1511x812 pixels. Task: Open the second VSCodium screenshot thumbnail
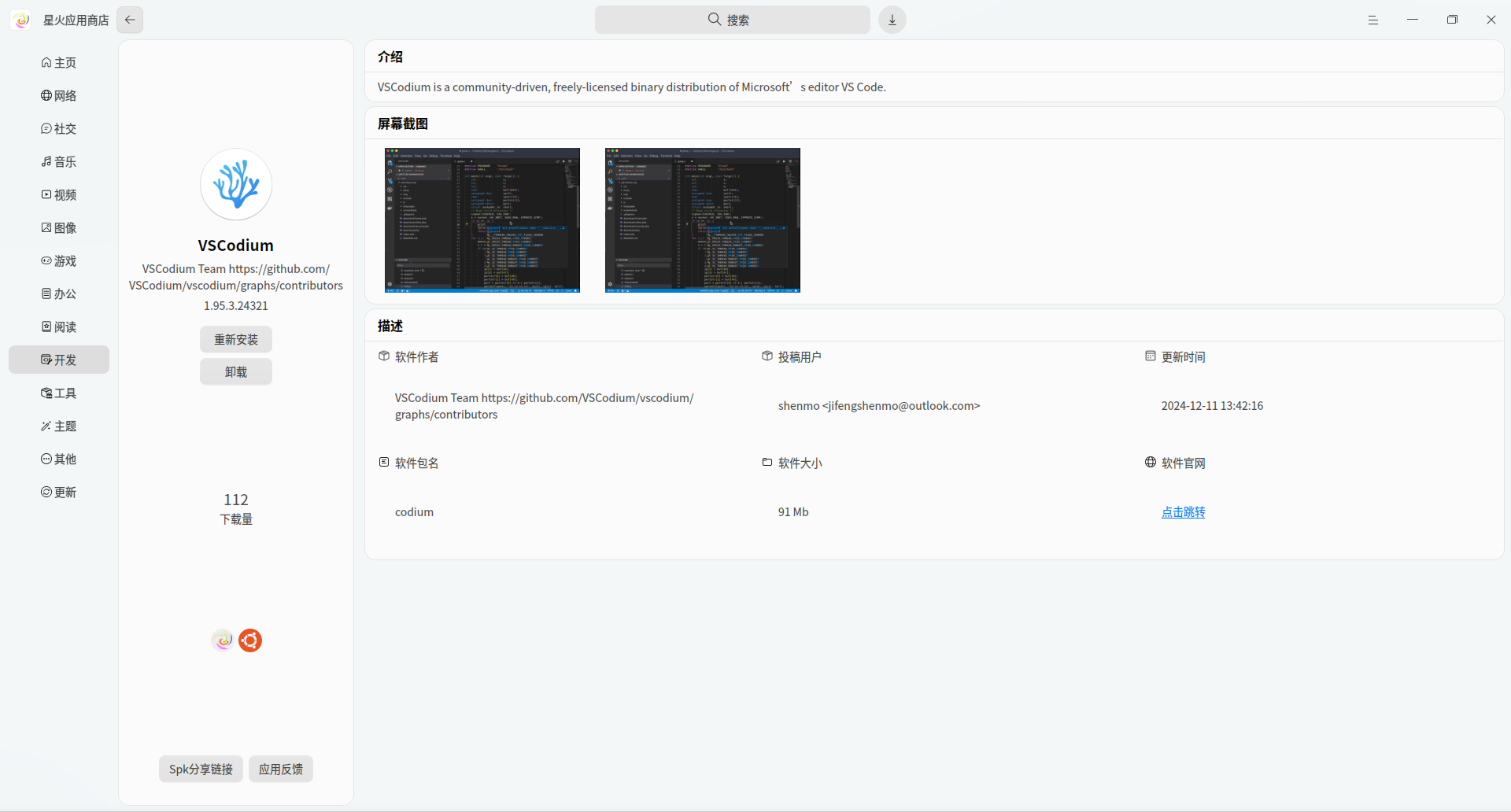pos(703,220)
